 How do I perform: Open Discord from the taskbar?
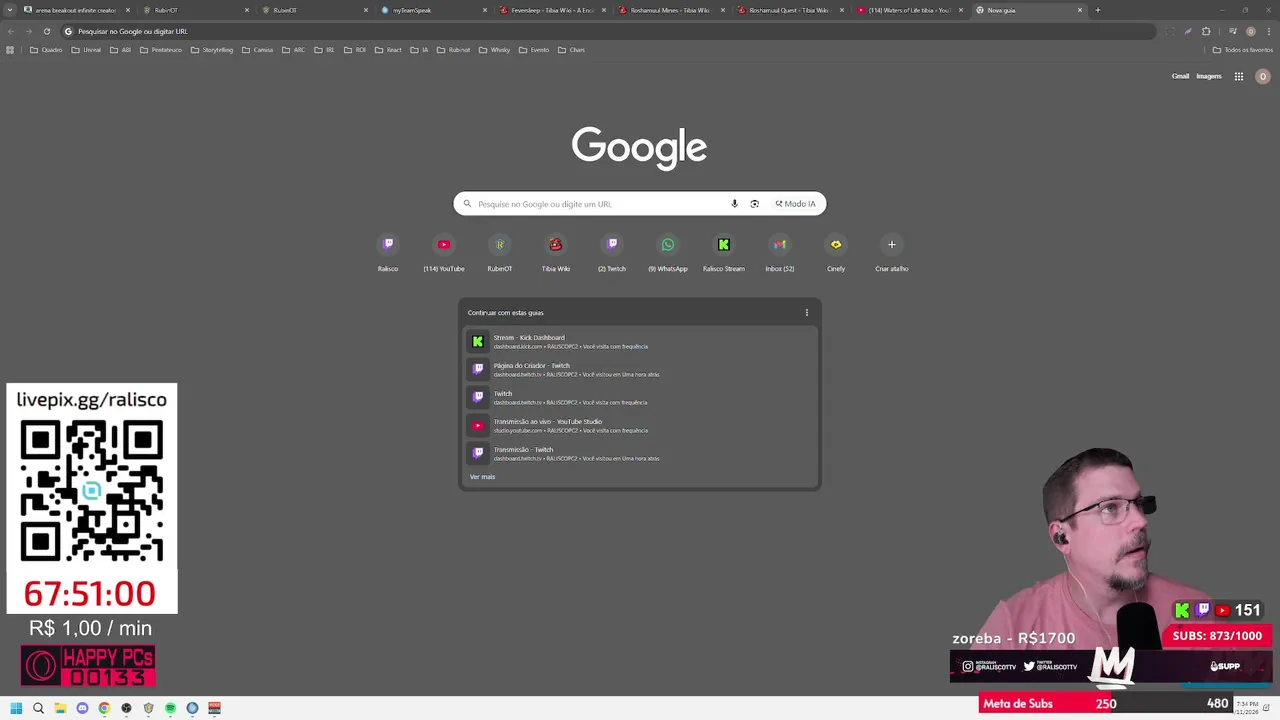(82, 708)
